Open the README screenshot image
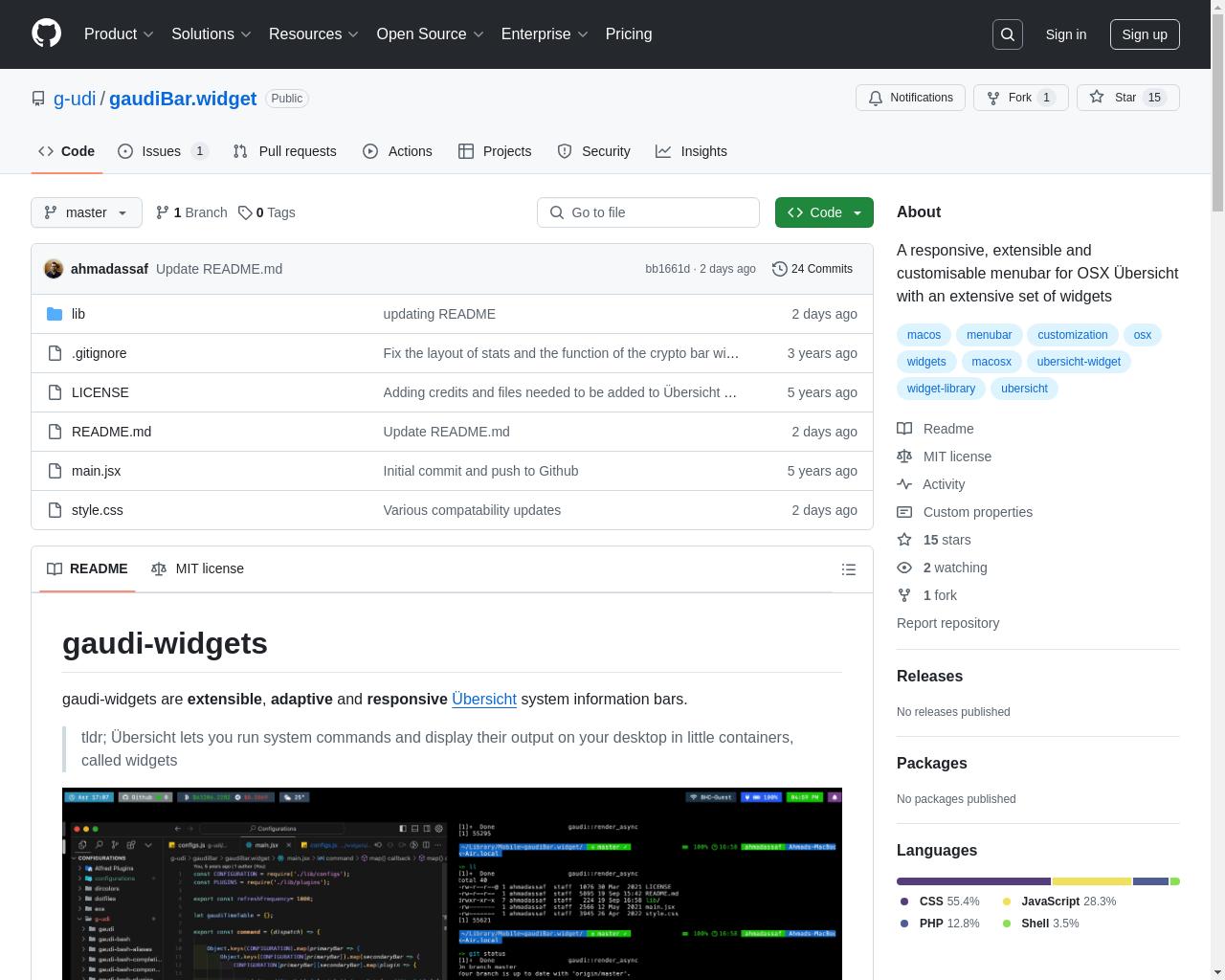Screen dimensions: 1225x980 click(x=452, y=883)
